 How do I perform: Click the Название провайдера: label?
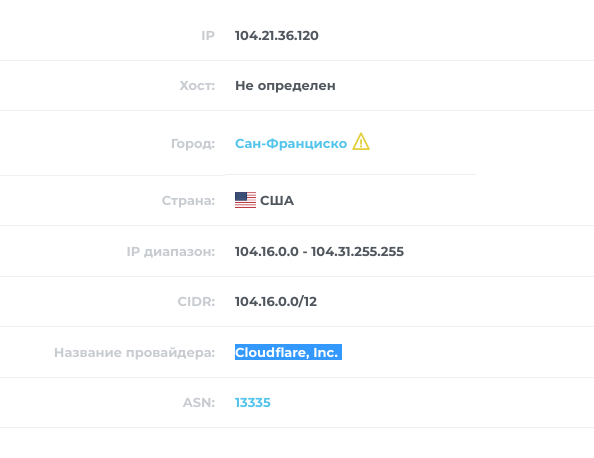[134, 352]
